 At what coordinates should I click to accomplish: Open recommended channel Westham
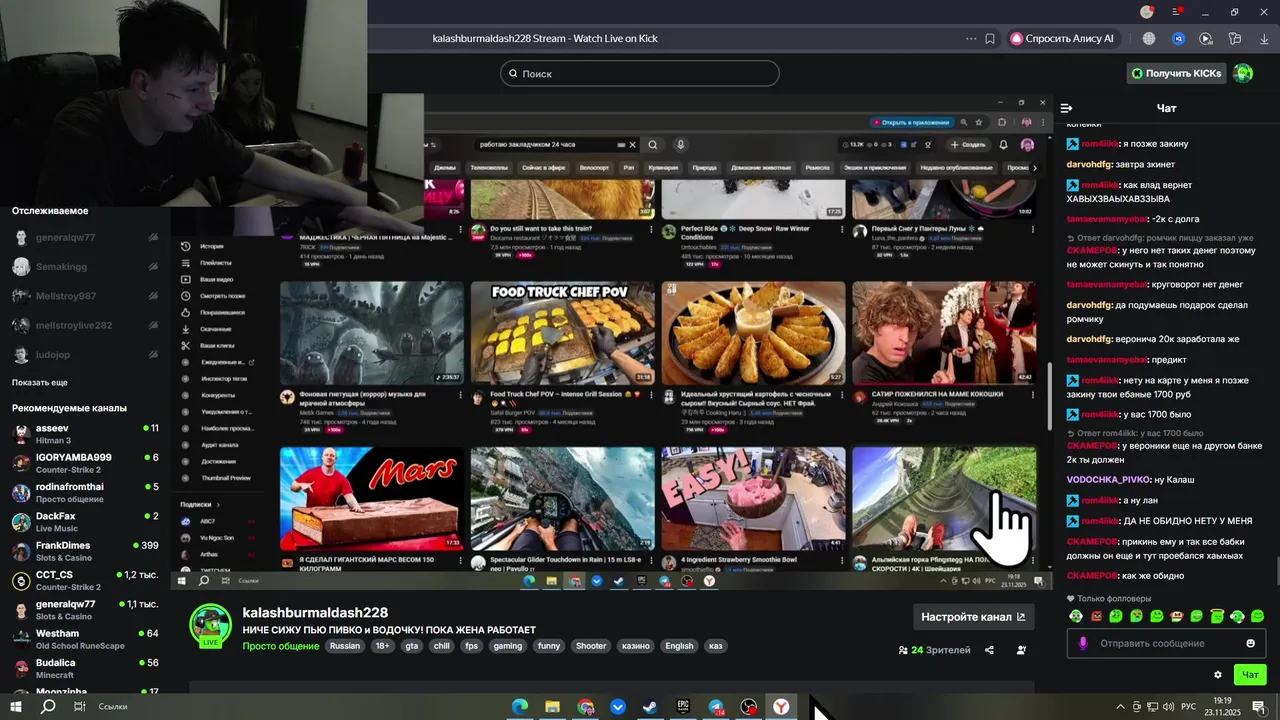[85, 639]
